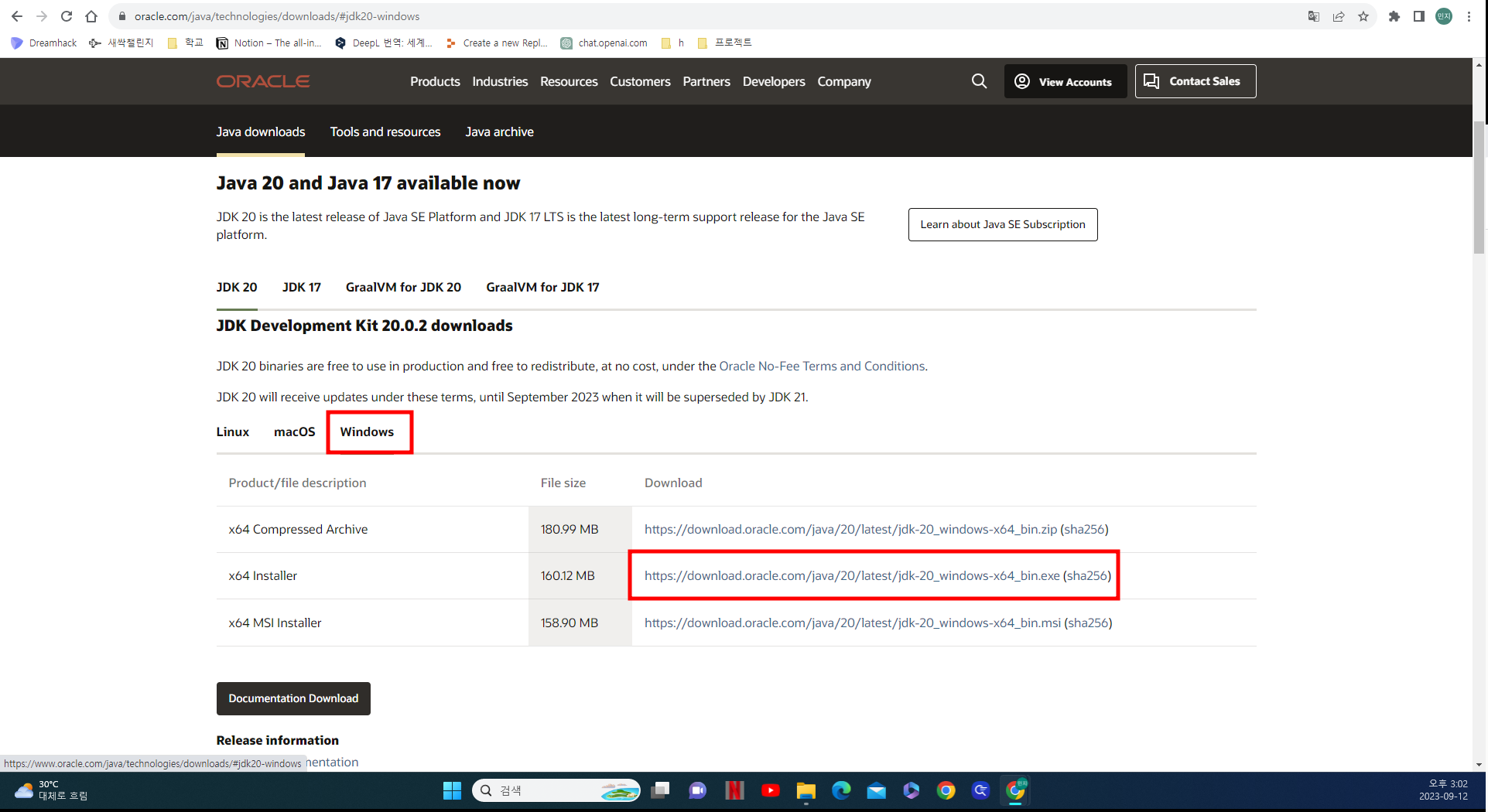
Task: Click the site lock icon in address bar
Action: point(121,16)
